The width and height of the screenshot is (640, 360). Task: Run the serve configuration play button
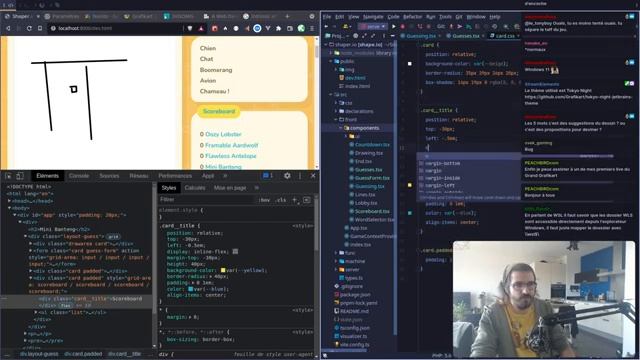393,27
